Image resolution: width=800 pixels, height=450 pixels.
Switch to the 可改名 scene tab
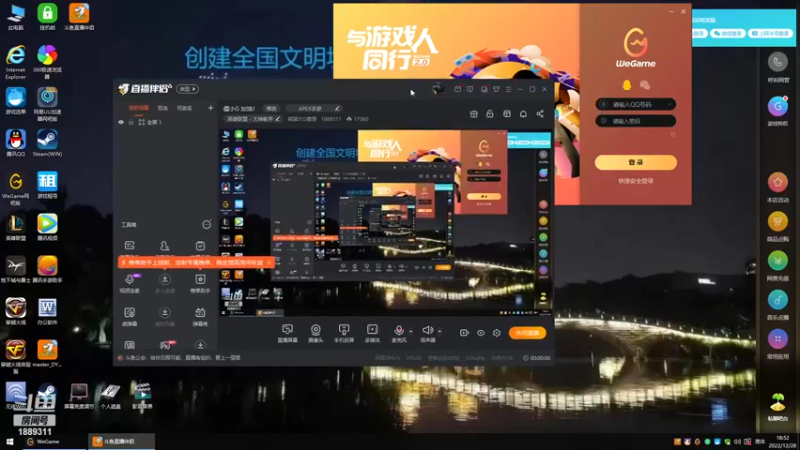tap(184, 108)
